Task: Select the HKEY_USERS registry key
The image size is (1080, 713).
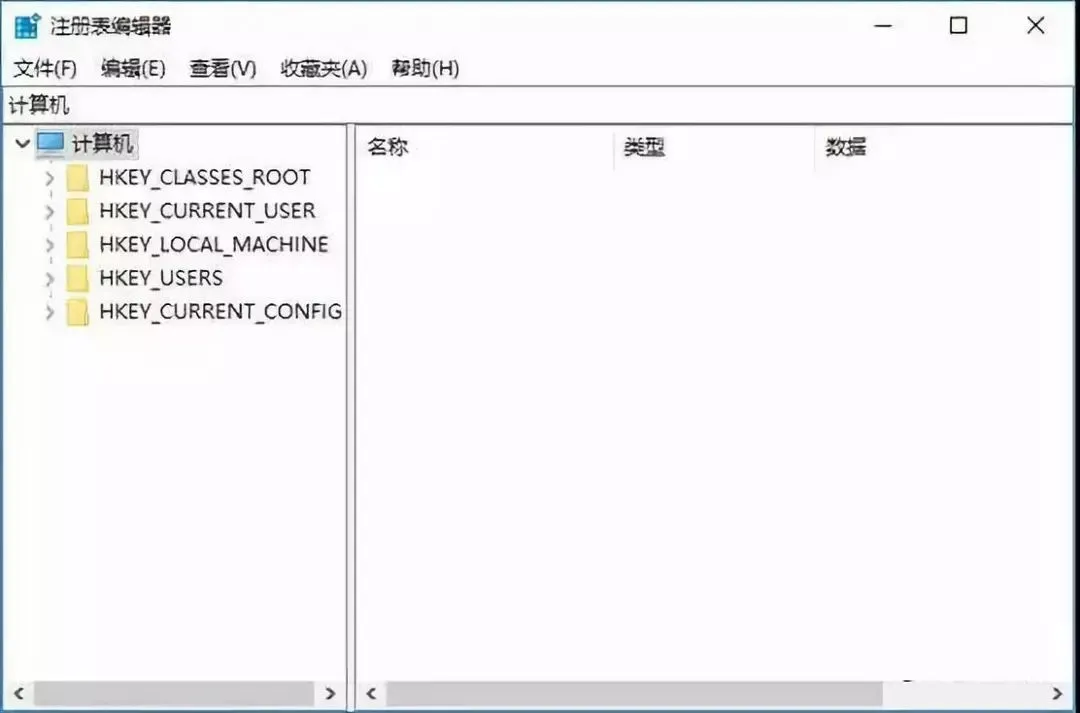Action: (160, 278)
